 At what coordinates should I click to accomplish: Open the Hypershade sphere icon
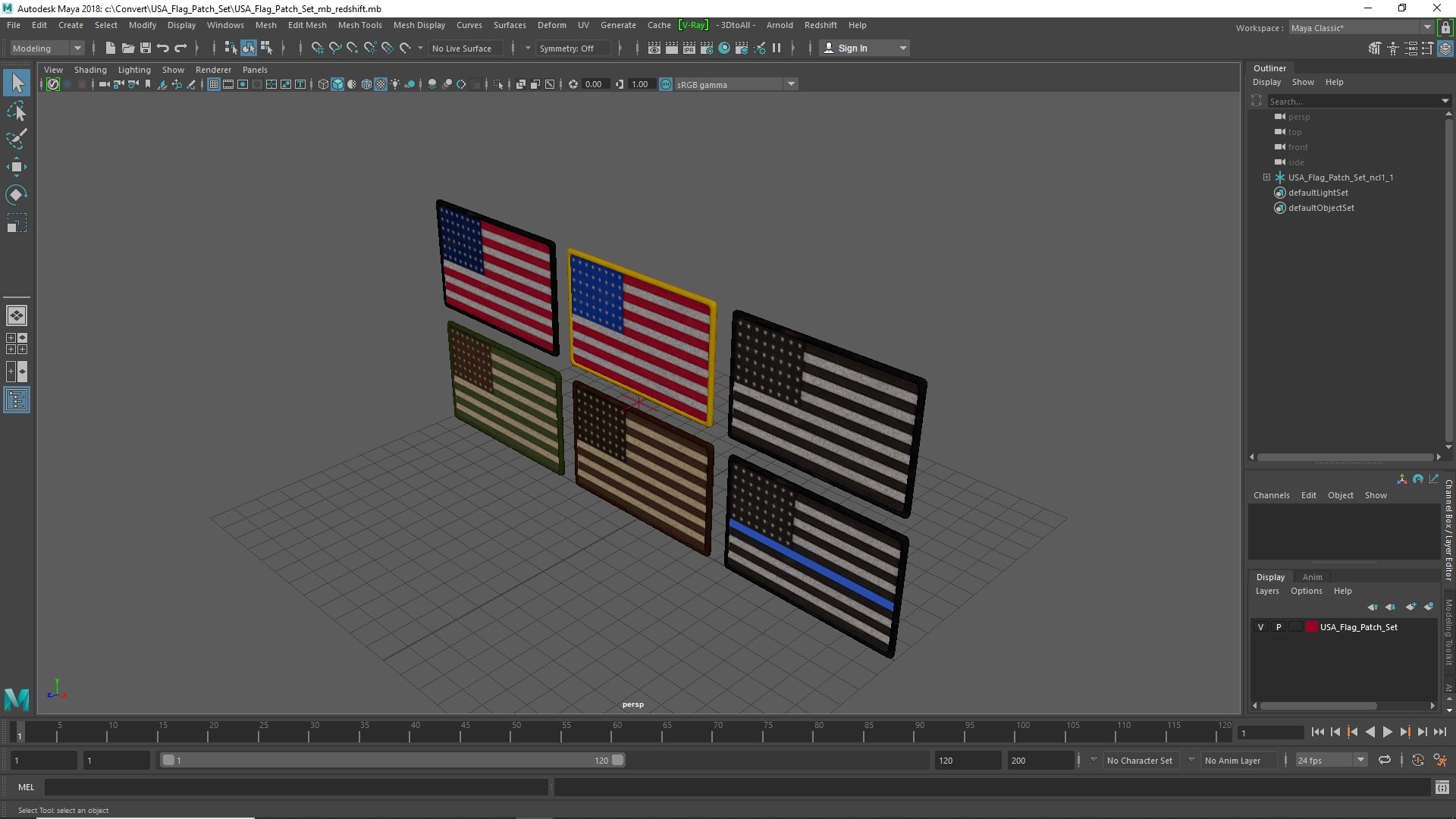coord(724,48)
